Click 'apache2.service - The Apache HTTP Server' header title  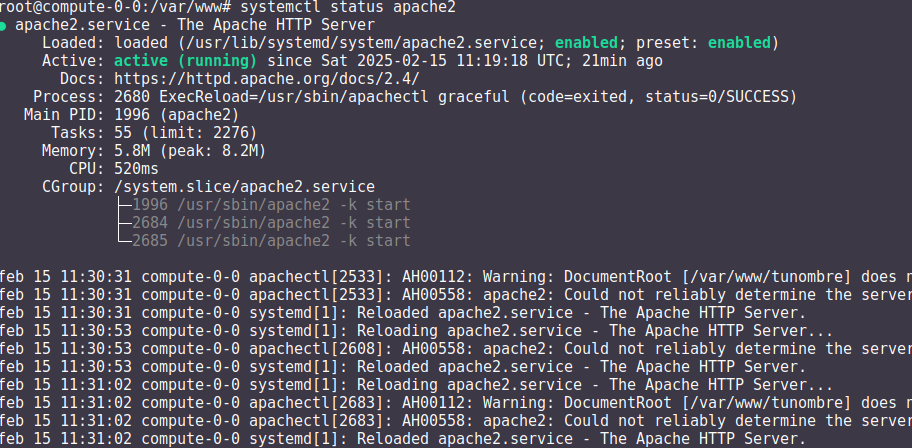pyautogui.click(x=195, y=25)
